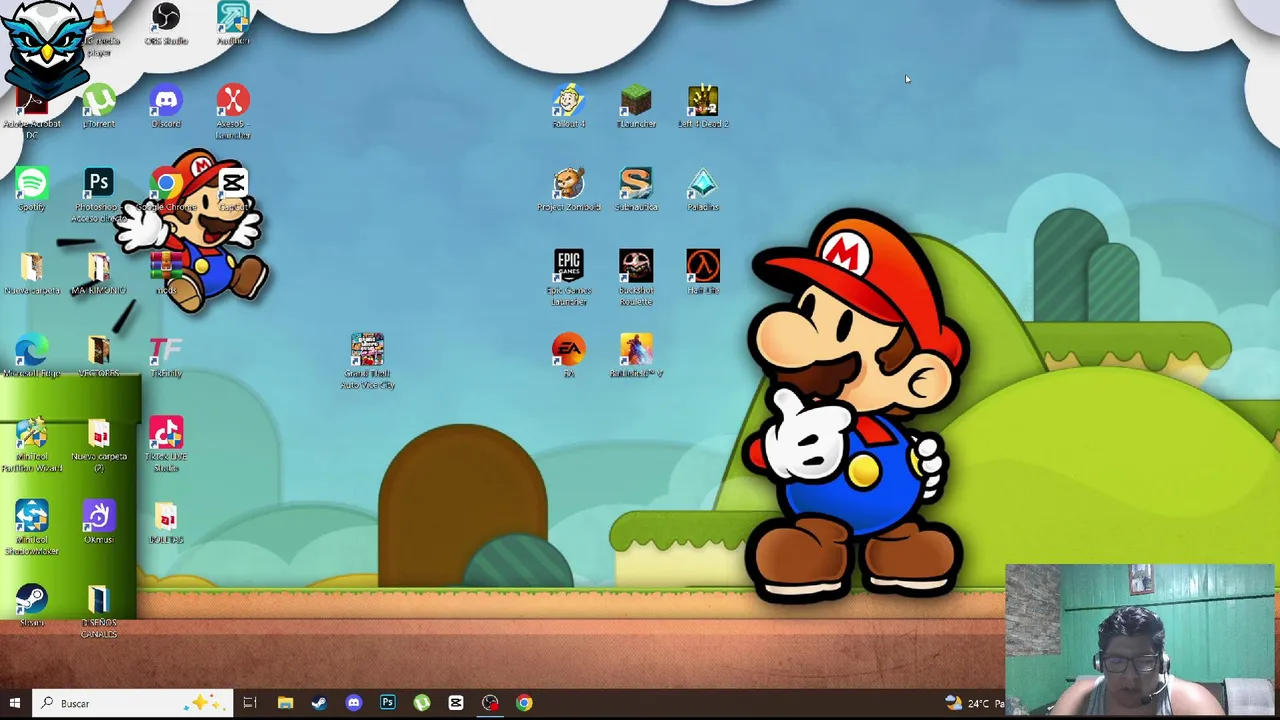Screen dimensions: 1280x720
Task: Select the Adobe Acrobat DC shortcut
Action: pyautogui.click(x=32, y=113)
